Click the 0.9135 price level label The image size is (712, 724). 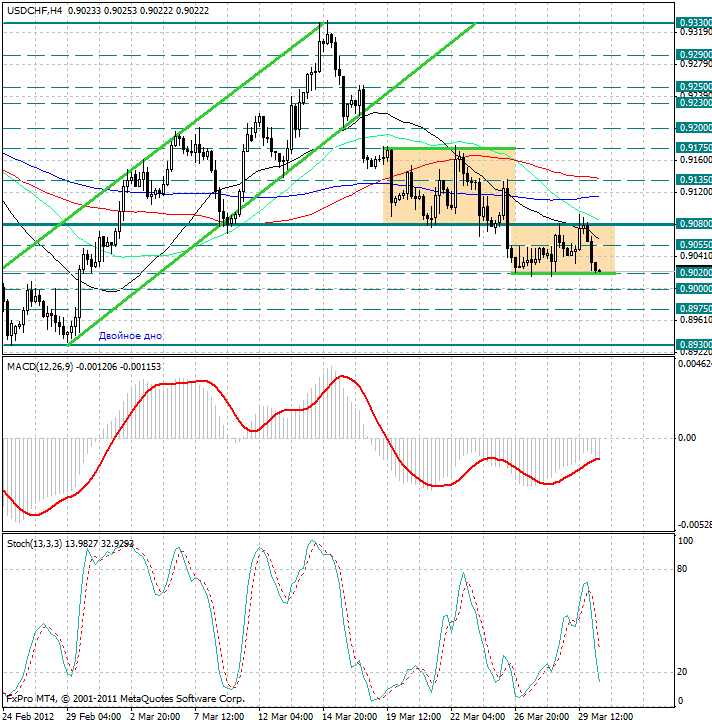[694, 180]
